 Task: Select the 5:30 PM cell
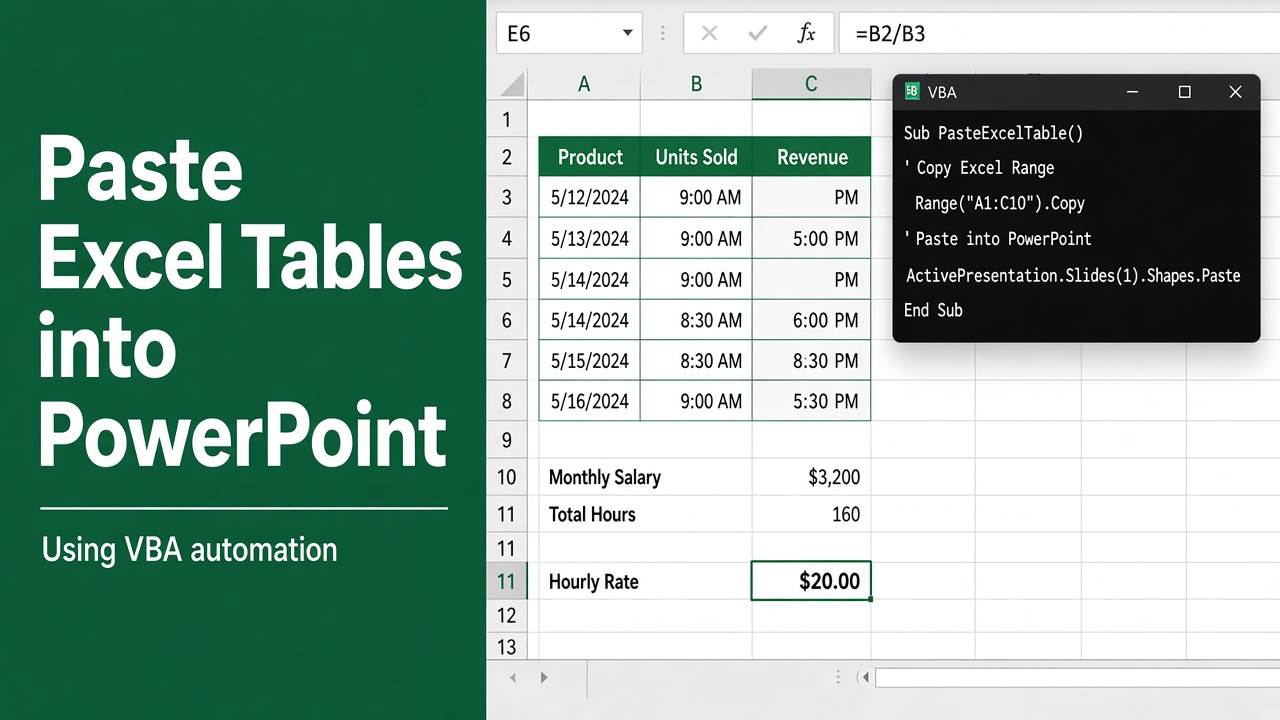tap(812, 401)
